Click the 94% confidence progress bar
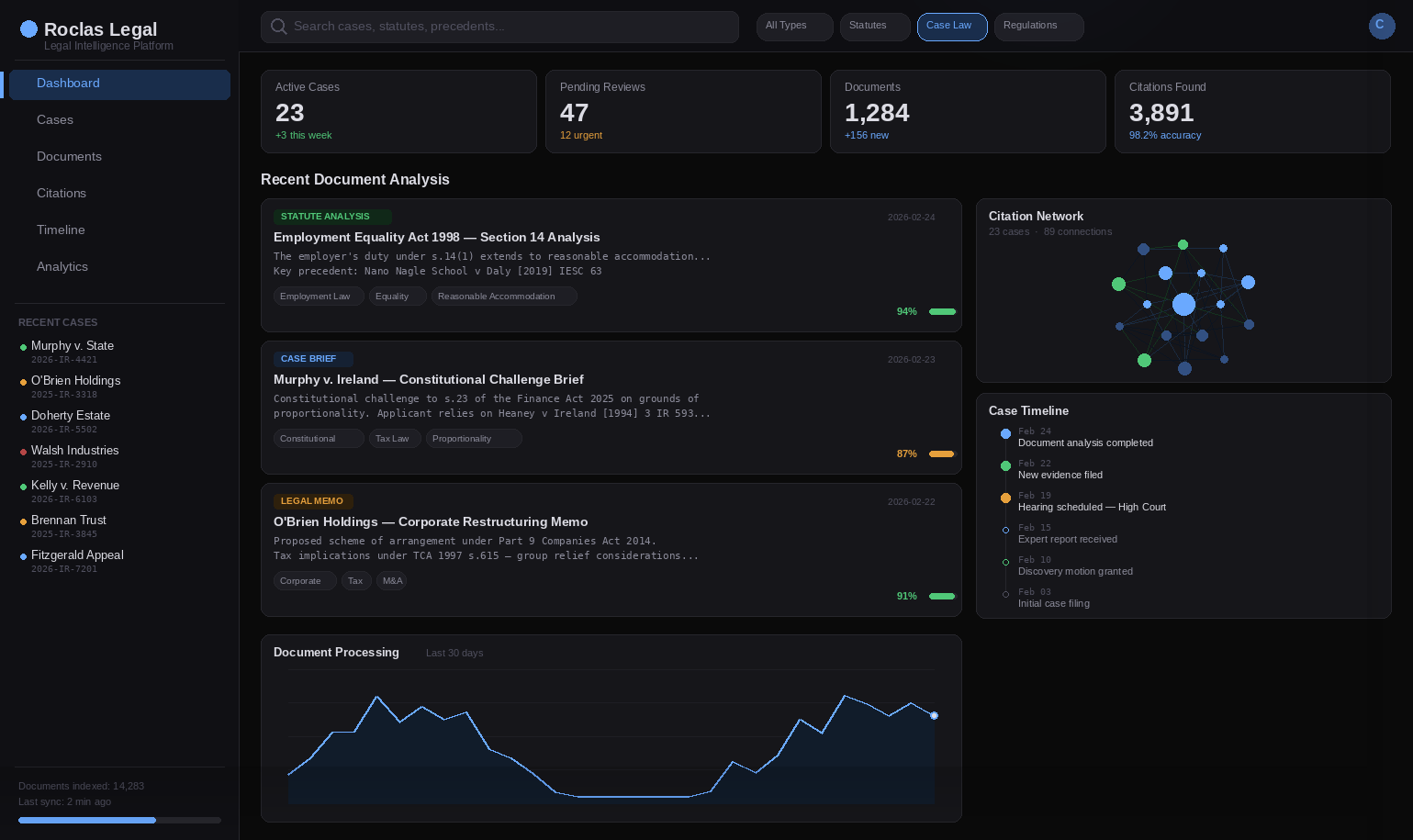The image size is (1413, 840). coord(942,311)
